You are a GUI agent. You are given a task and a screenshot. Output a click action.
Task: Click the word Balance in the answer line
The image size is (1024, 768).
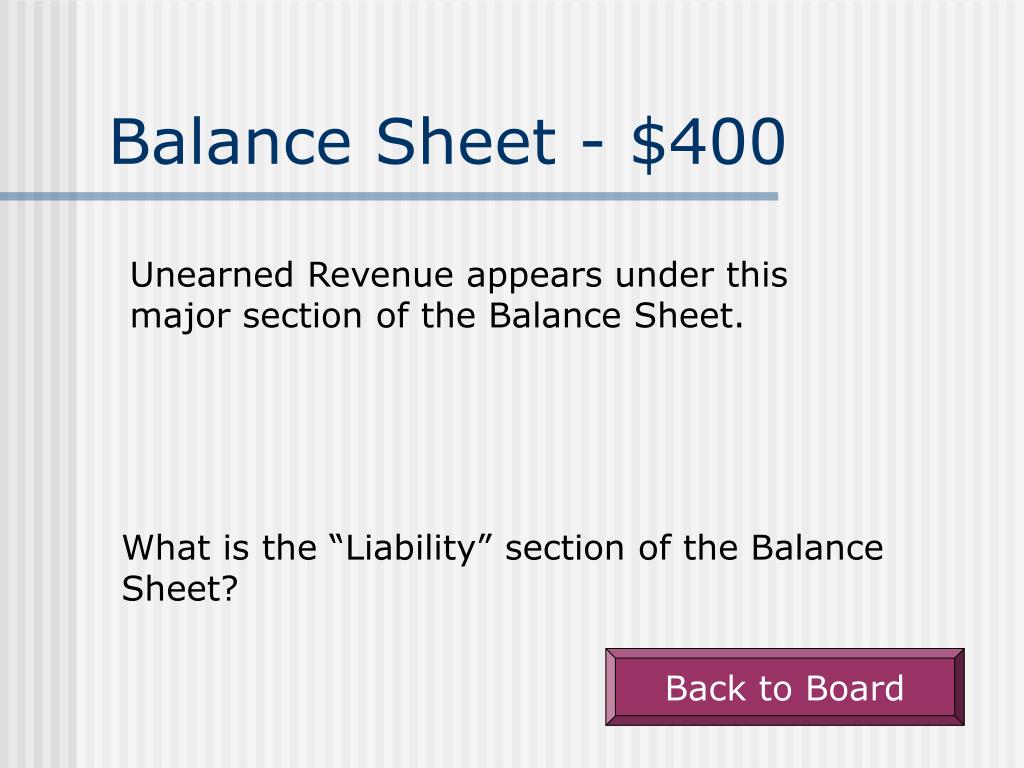point(817,549)
